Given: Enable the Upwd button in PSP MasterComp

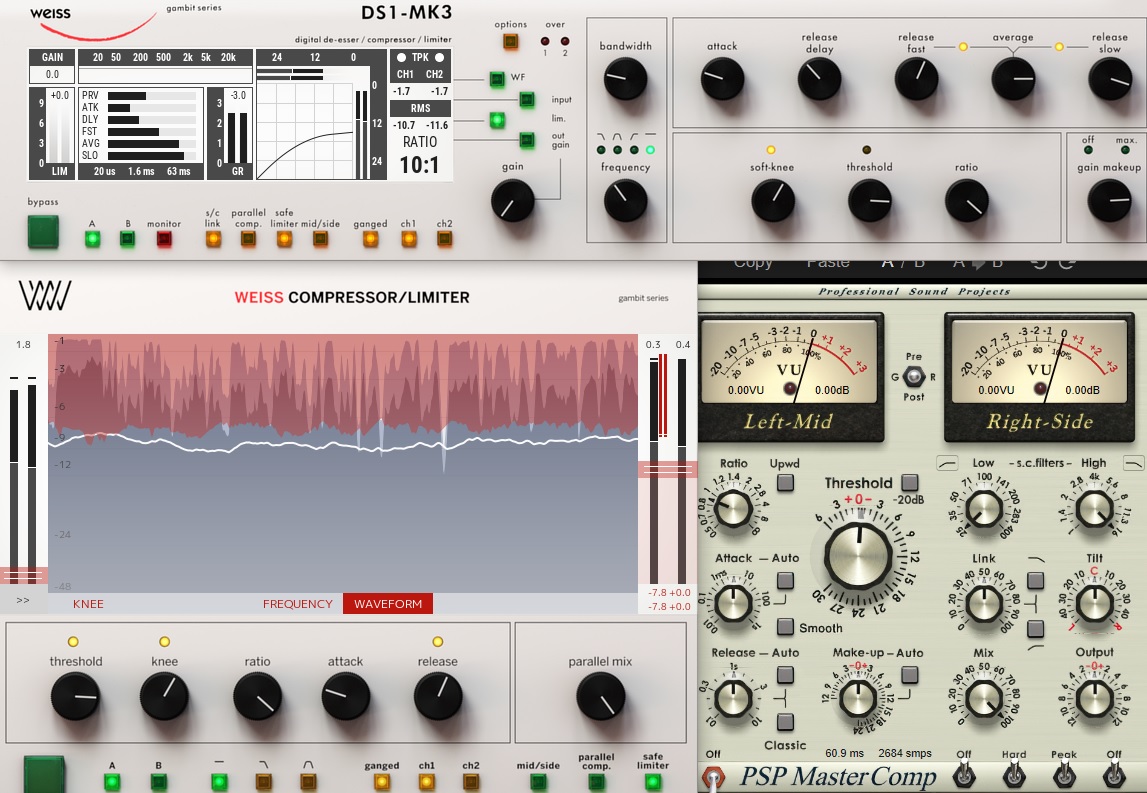Looking at the screenshot, I should click(785, 482).
